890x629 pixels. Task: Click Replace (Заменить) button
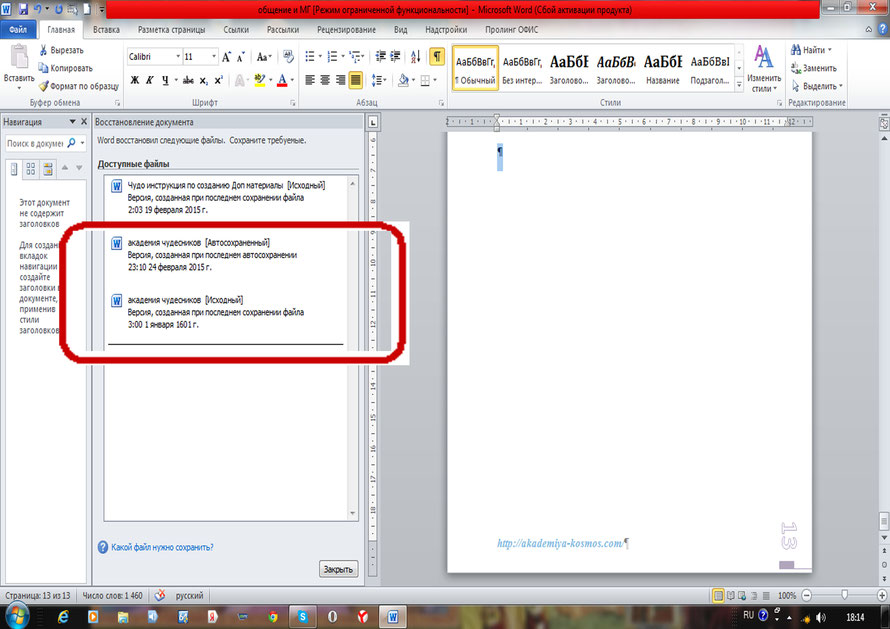(x=814, y=68)
